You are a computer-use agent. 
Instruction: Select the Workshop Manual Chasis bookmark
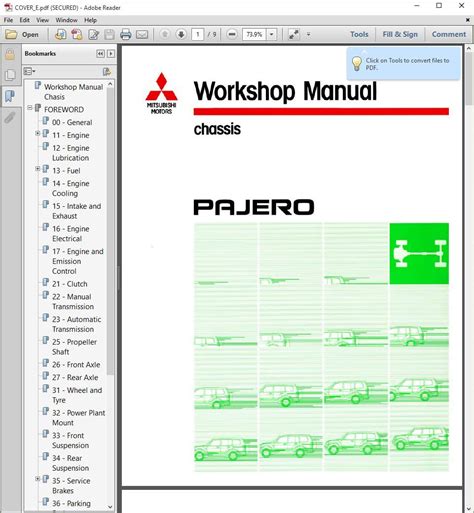click(73, 92)
